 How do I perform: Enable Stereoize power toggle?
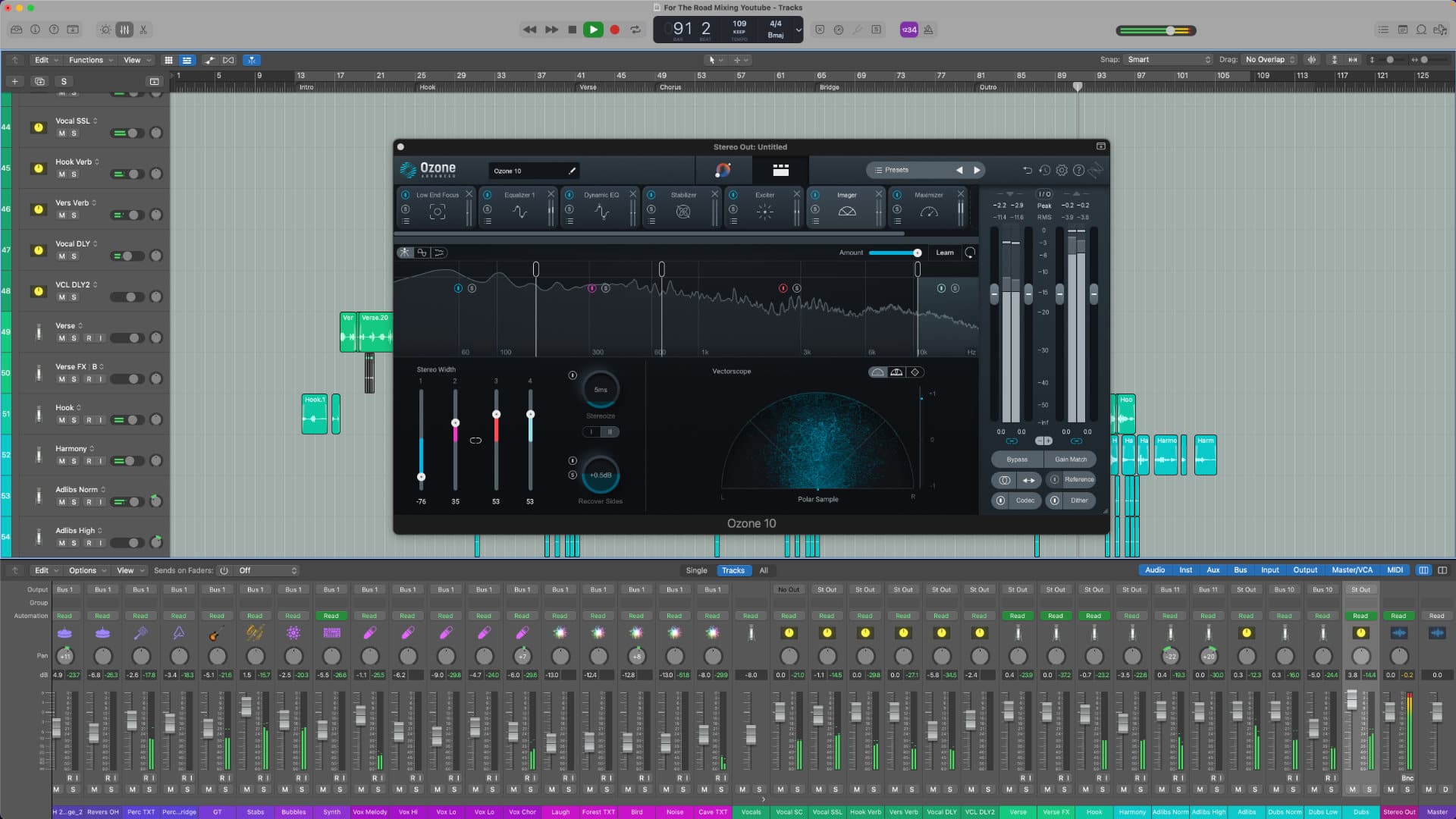tap(573, 375)
